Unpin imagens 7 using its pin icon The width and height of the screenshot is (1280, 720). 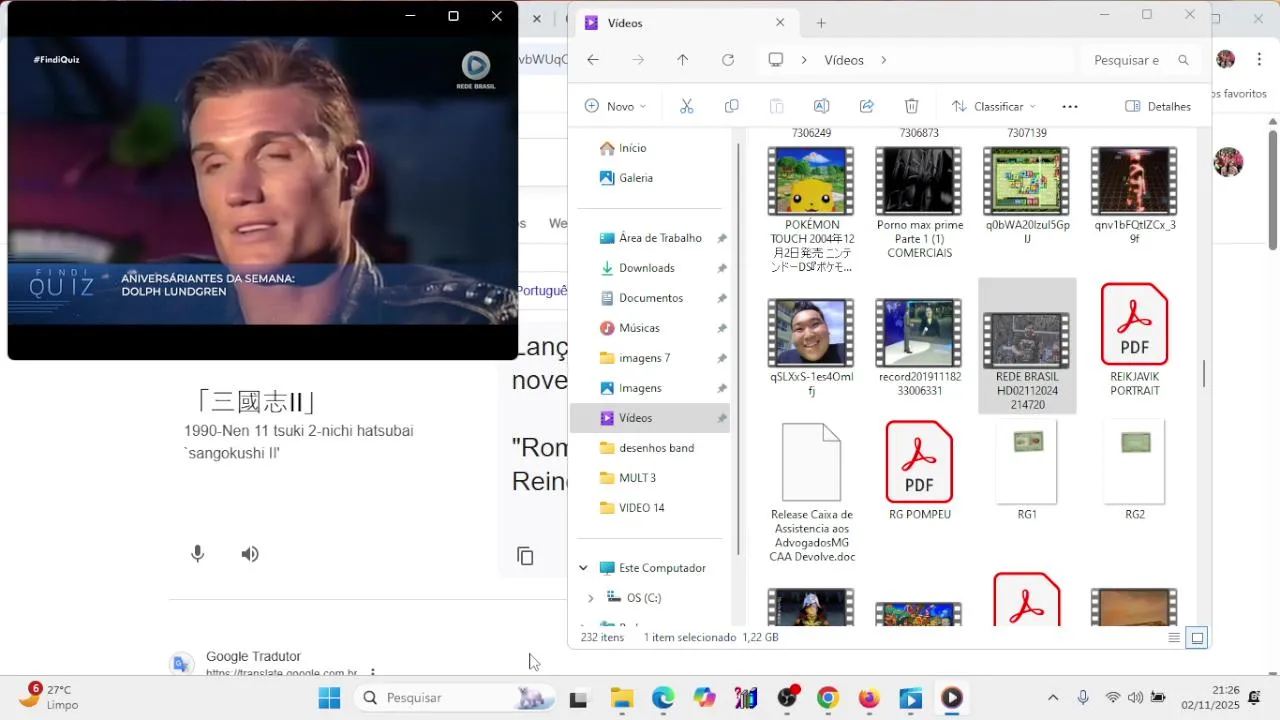pyautogui.click(x=722, y=358)
